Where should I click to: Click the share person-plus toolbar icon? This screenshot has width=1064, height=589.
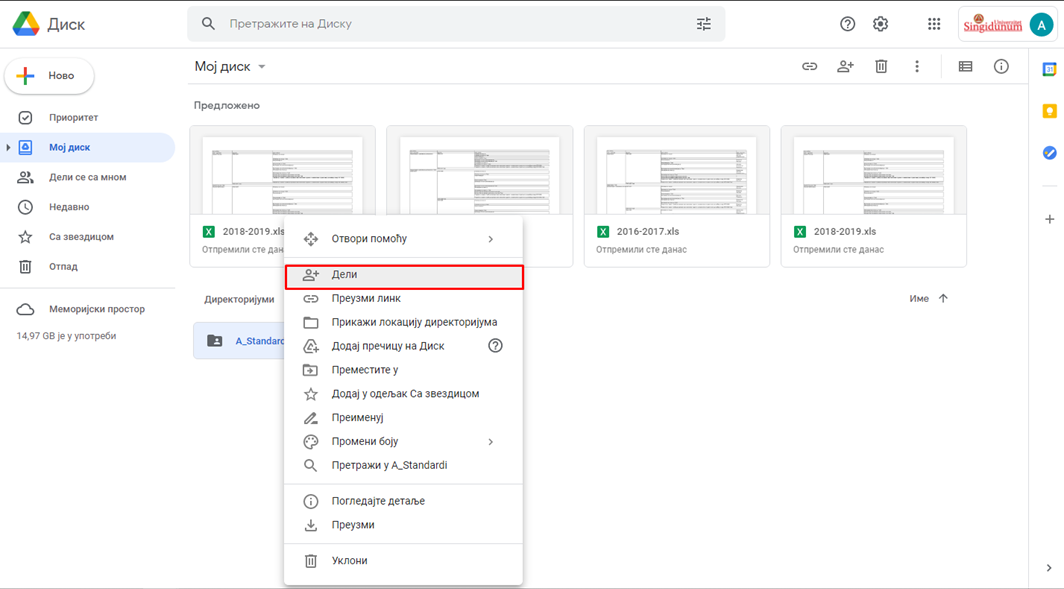click(x=845, y=67)
